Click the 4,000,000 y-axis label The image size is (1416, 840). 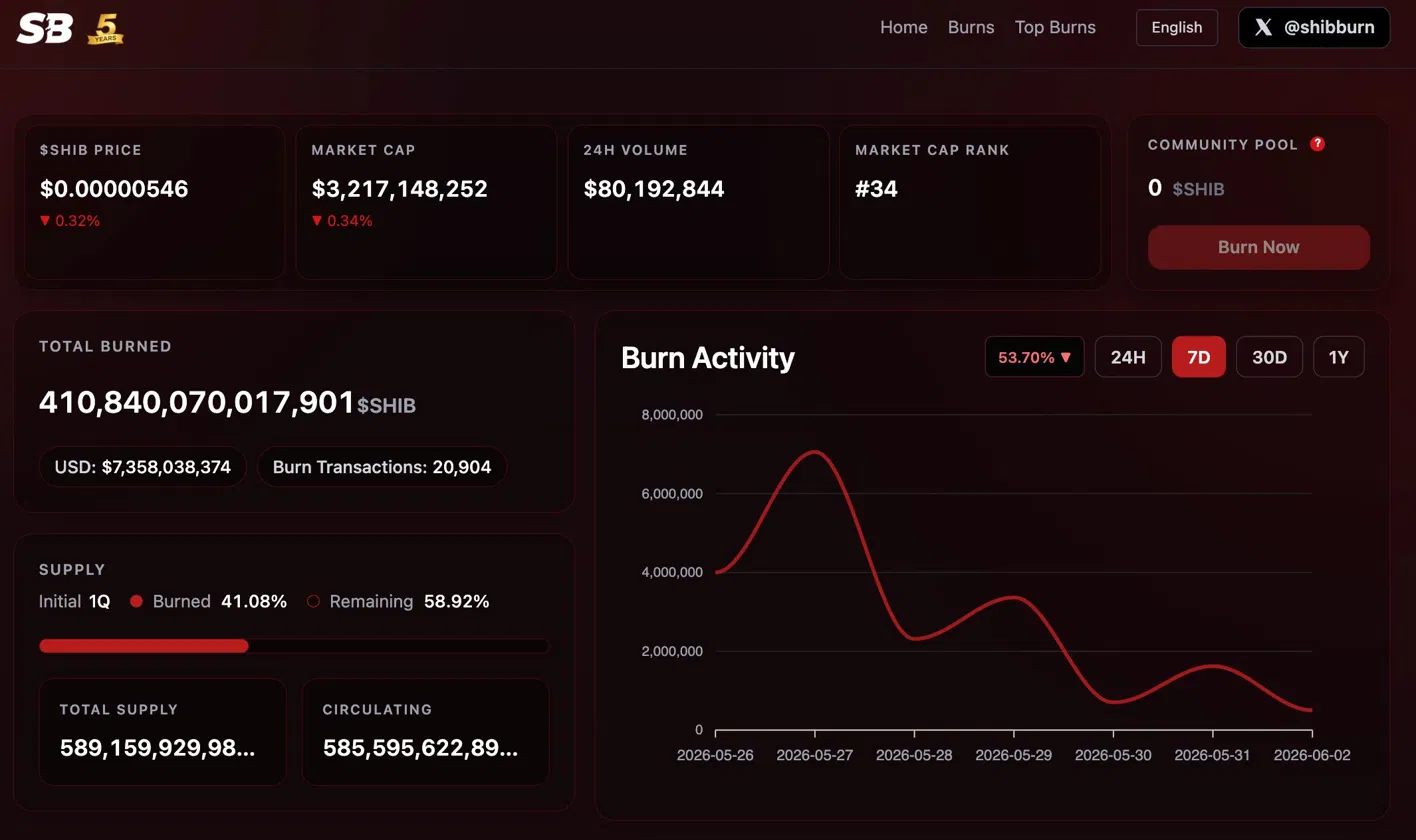pos(672,572)
